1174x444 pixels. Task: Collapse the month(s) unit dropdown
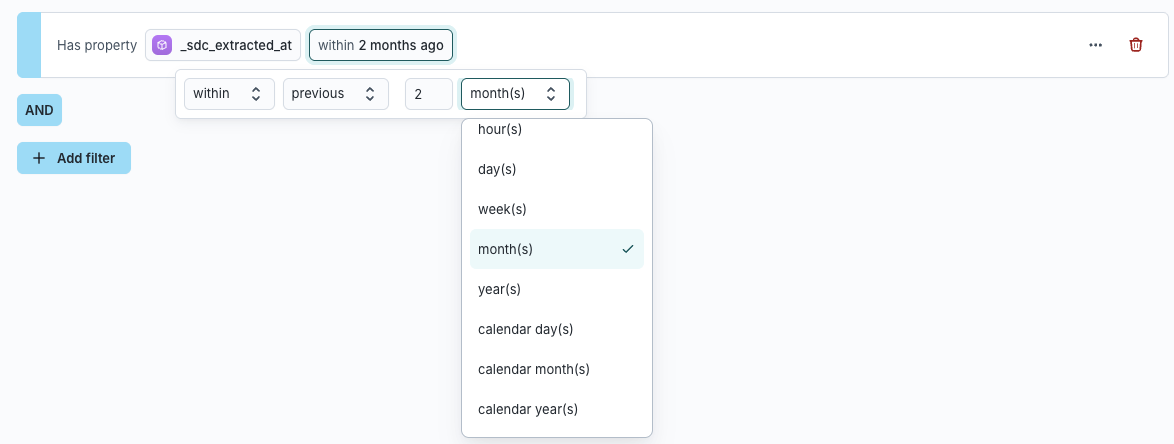[x=514, y=94]
